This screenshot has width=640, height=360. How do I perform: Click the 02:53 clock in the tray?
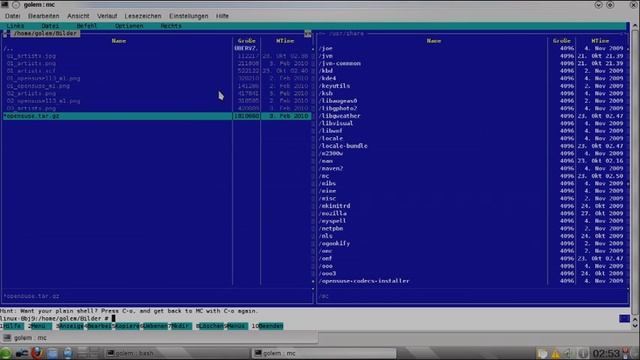pos(606,353)
